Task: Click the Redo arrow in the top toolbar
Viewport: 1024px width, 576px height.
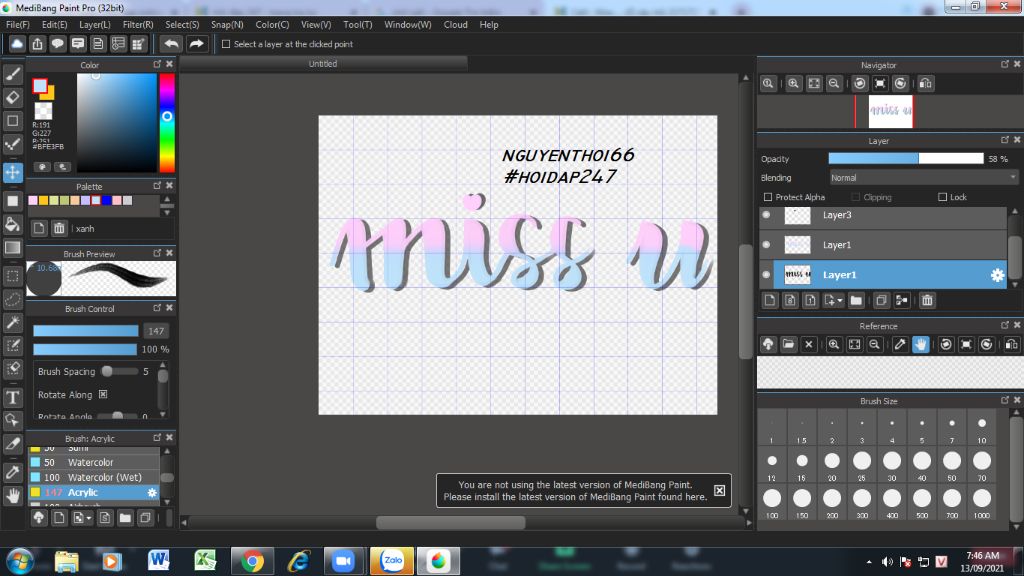Action: tap(196, 44)
